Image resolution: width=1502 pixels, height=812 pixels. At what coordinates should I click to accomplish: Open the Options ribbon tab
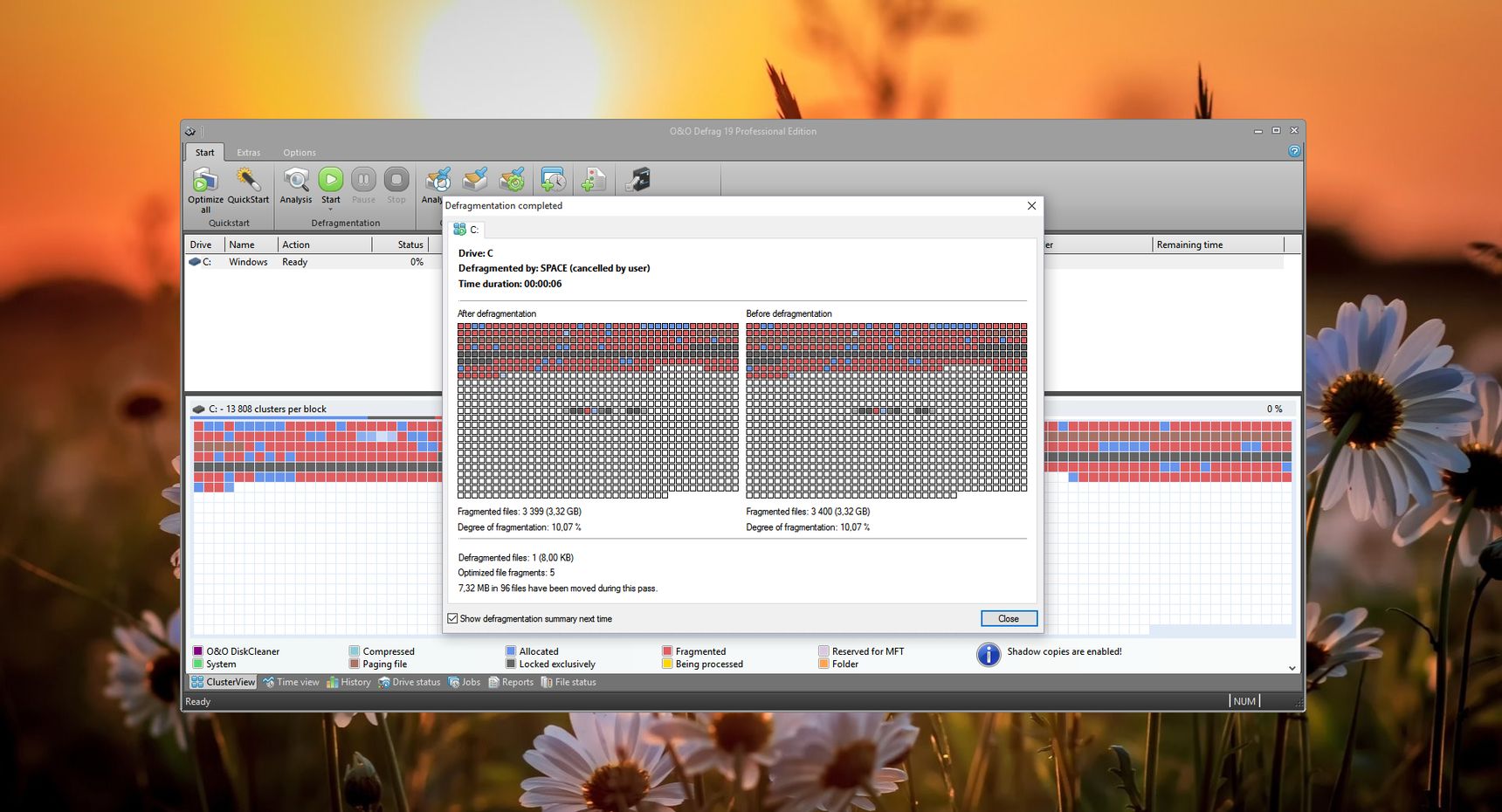click(300, 152)
